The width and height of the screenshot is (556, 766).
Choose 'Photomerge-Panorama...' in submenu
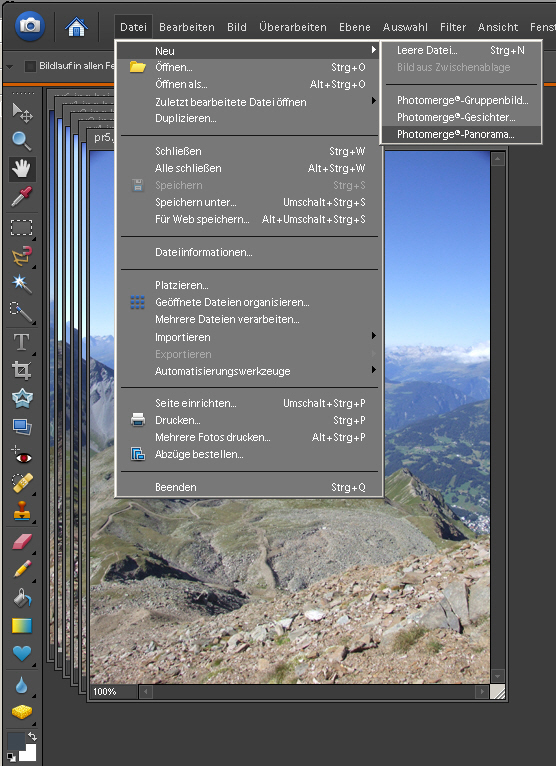461,134
